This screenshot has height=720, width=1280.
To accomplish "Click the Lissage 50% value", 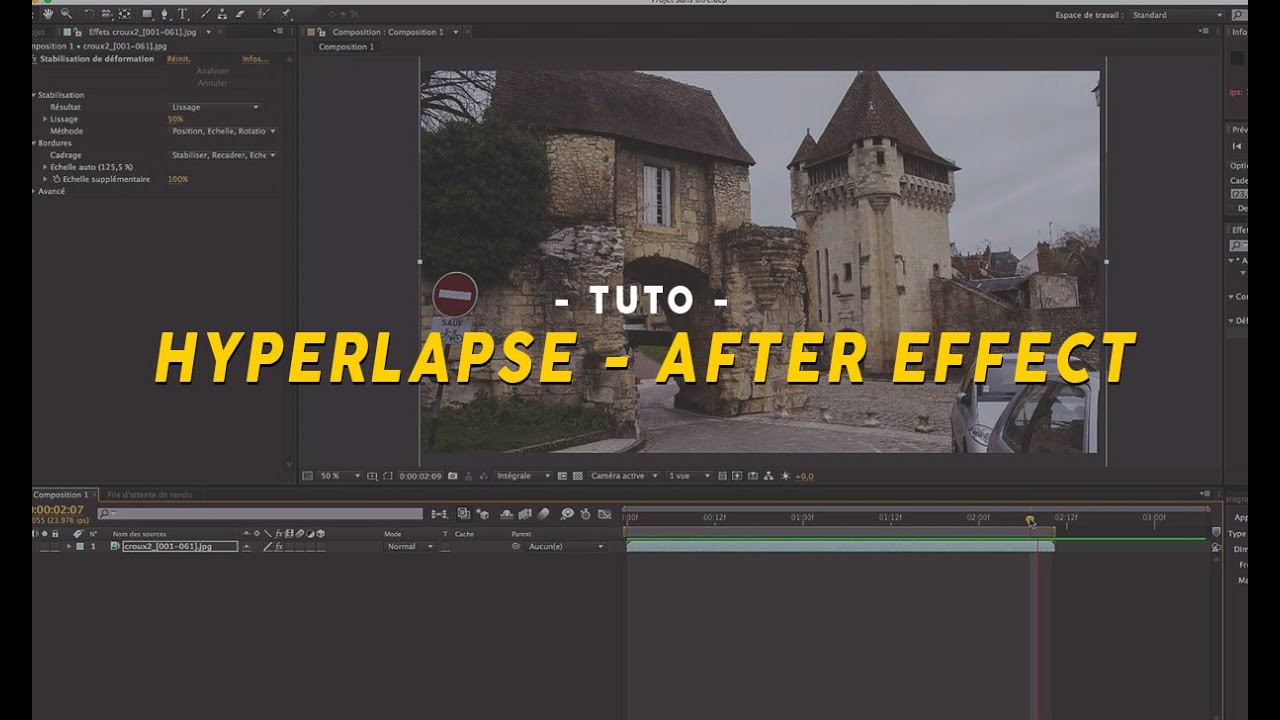I will (176, 119).
